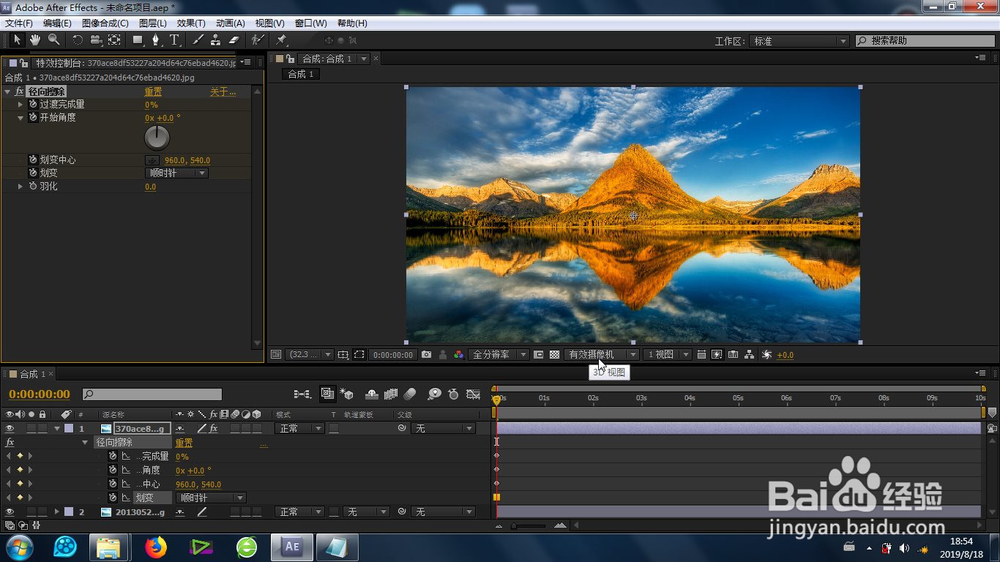Open the 1 视图 view layout dropdown
The width and height of the screenshot is (1000, 562).
667,355
